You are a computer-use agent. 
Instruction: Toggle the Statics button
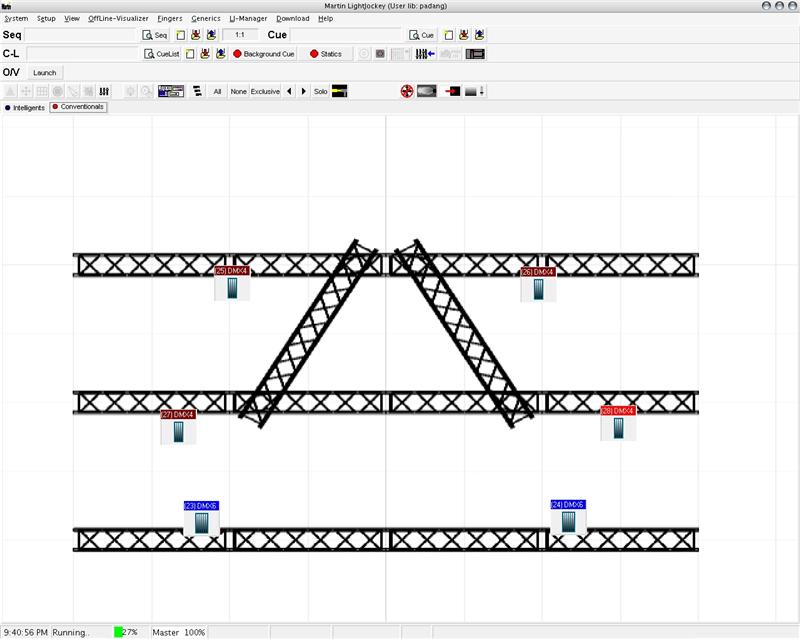click(x=326, y=54)
